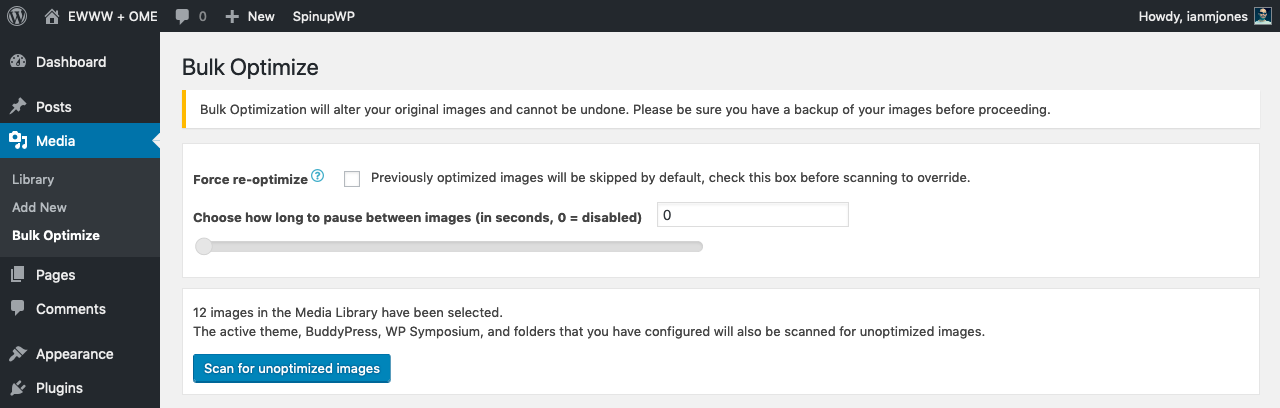Click the pause duration slider handle

[204, 247]
